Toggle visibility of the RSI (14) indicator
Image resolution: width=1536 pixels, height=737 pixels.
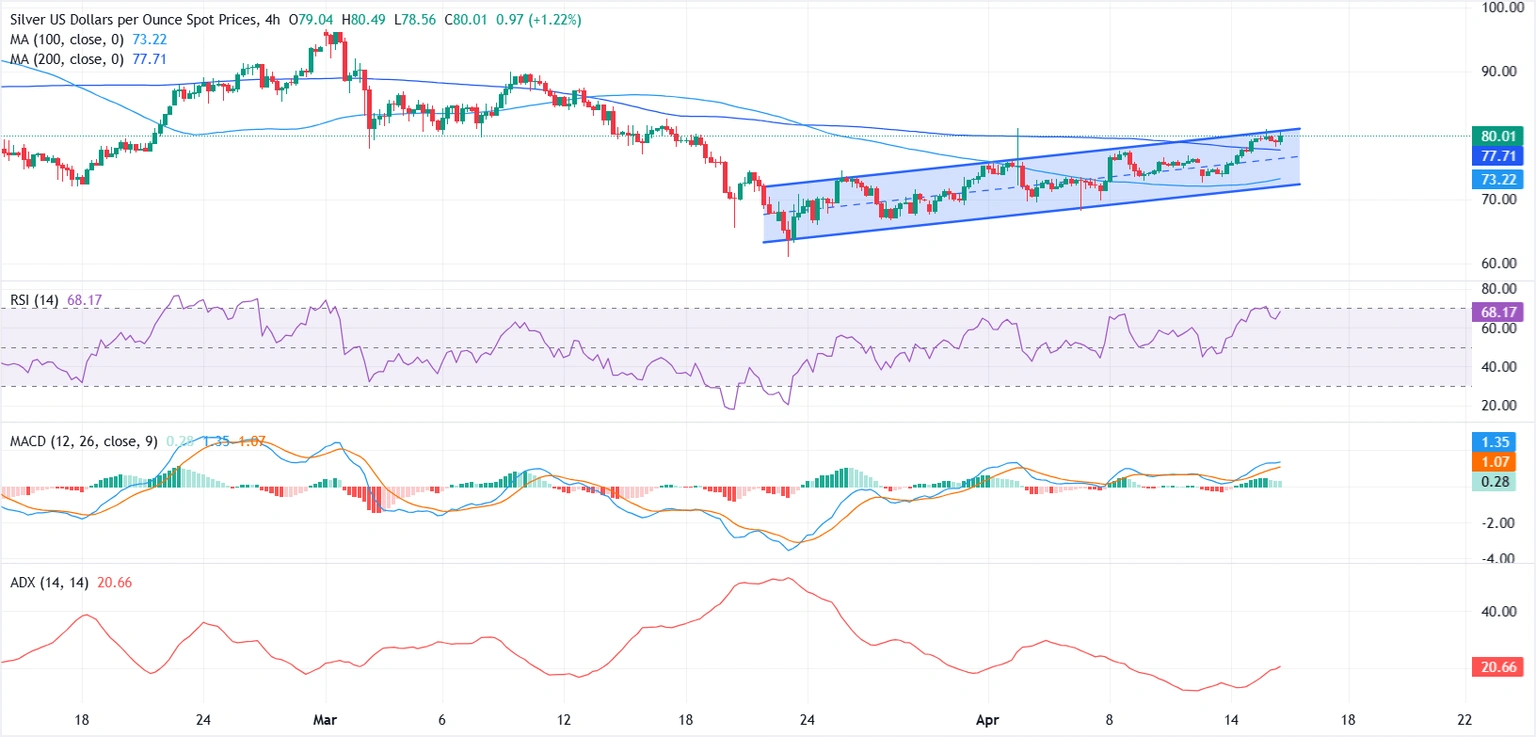(x=33, y=299)
